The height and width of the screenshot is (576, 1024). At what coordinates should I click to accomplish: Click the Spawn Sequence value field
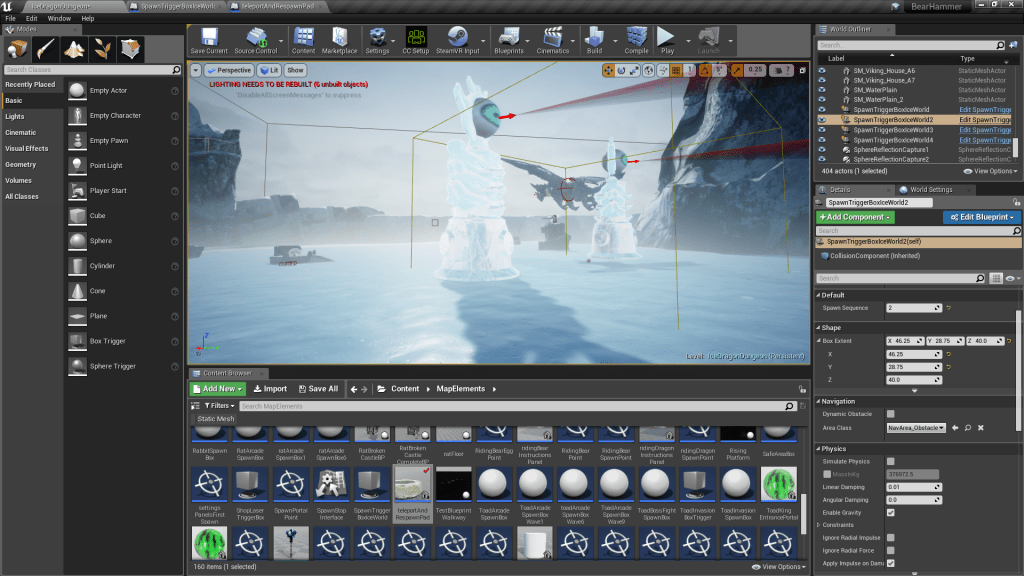(913, 308)
